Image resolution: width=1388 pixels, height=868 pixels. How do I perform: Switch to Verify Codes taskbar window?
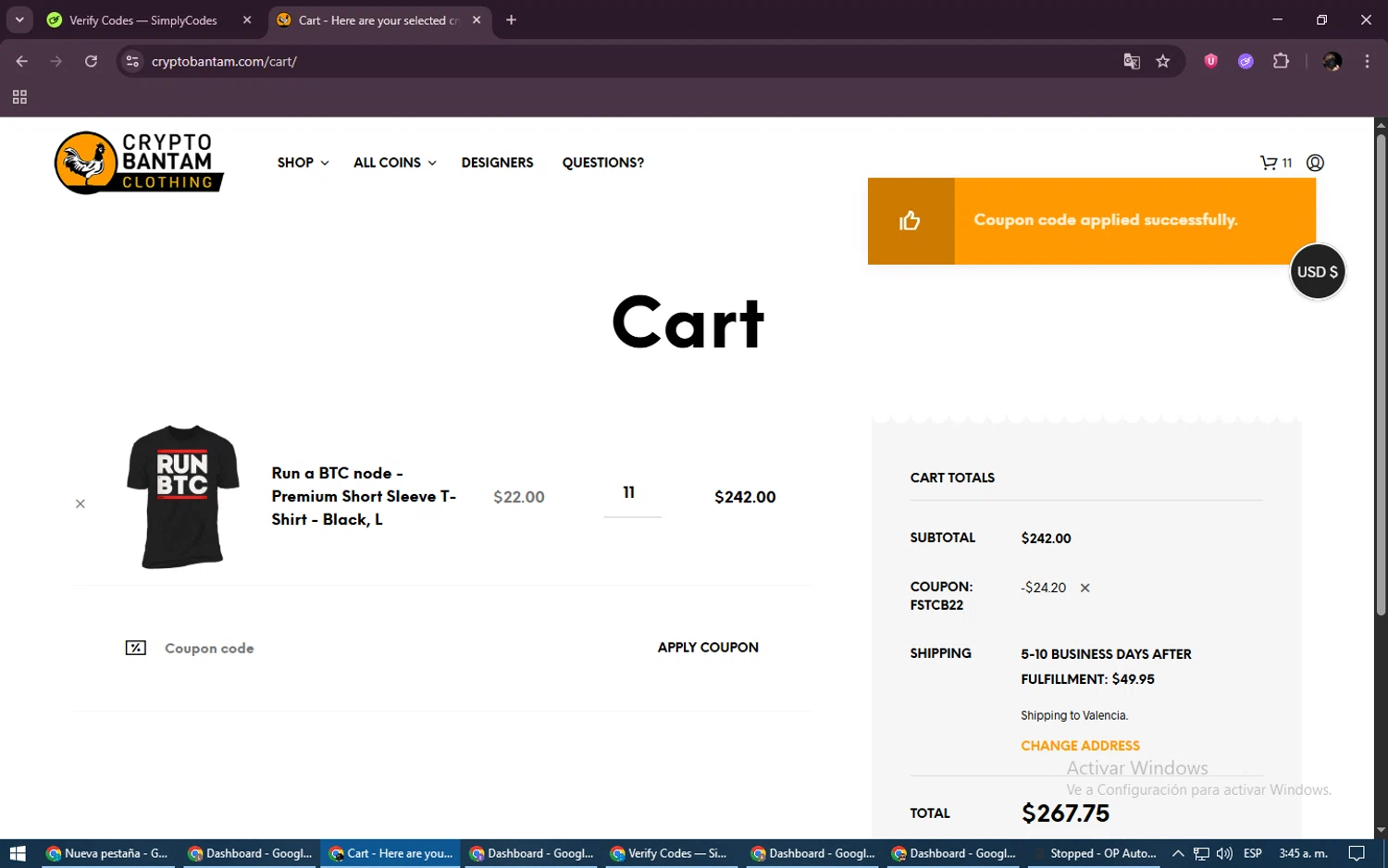[669, 853]
